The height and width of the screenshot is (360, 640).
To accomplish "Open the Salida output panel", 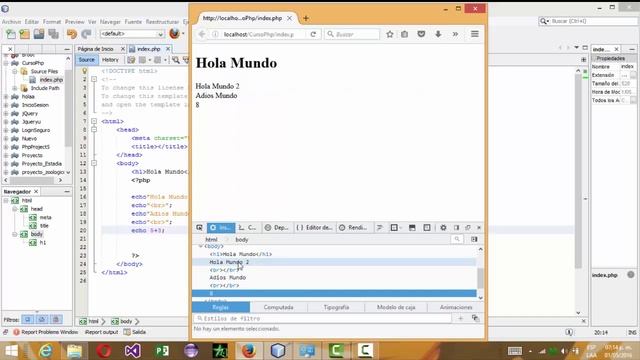I will (x=135, y=332).
